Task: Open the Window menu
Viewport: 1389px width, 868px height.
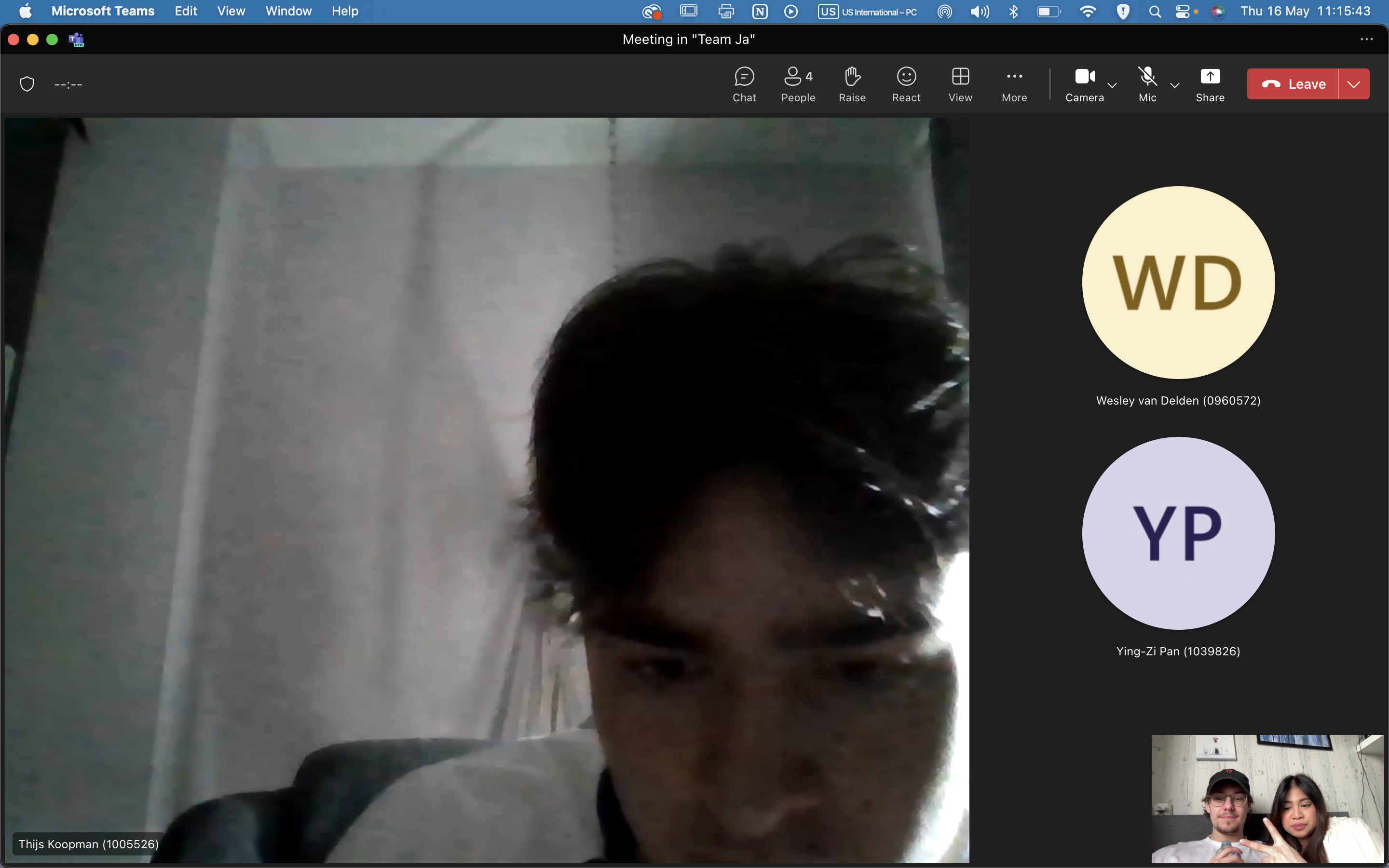Action: pos(288,11)
